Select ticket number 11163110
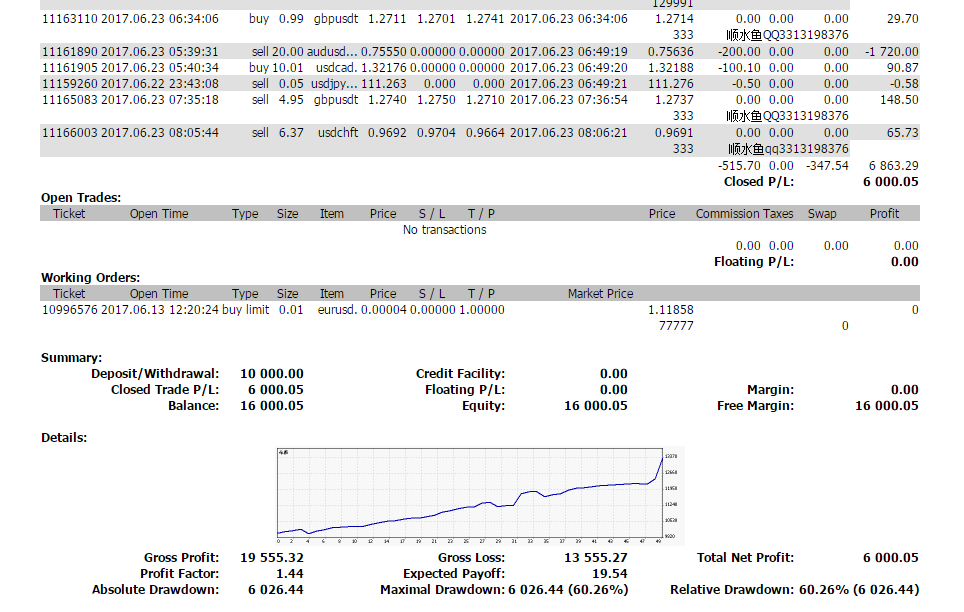Image resolution: width=964 pixels, height=612 pixels. 69,19
